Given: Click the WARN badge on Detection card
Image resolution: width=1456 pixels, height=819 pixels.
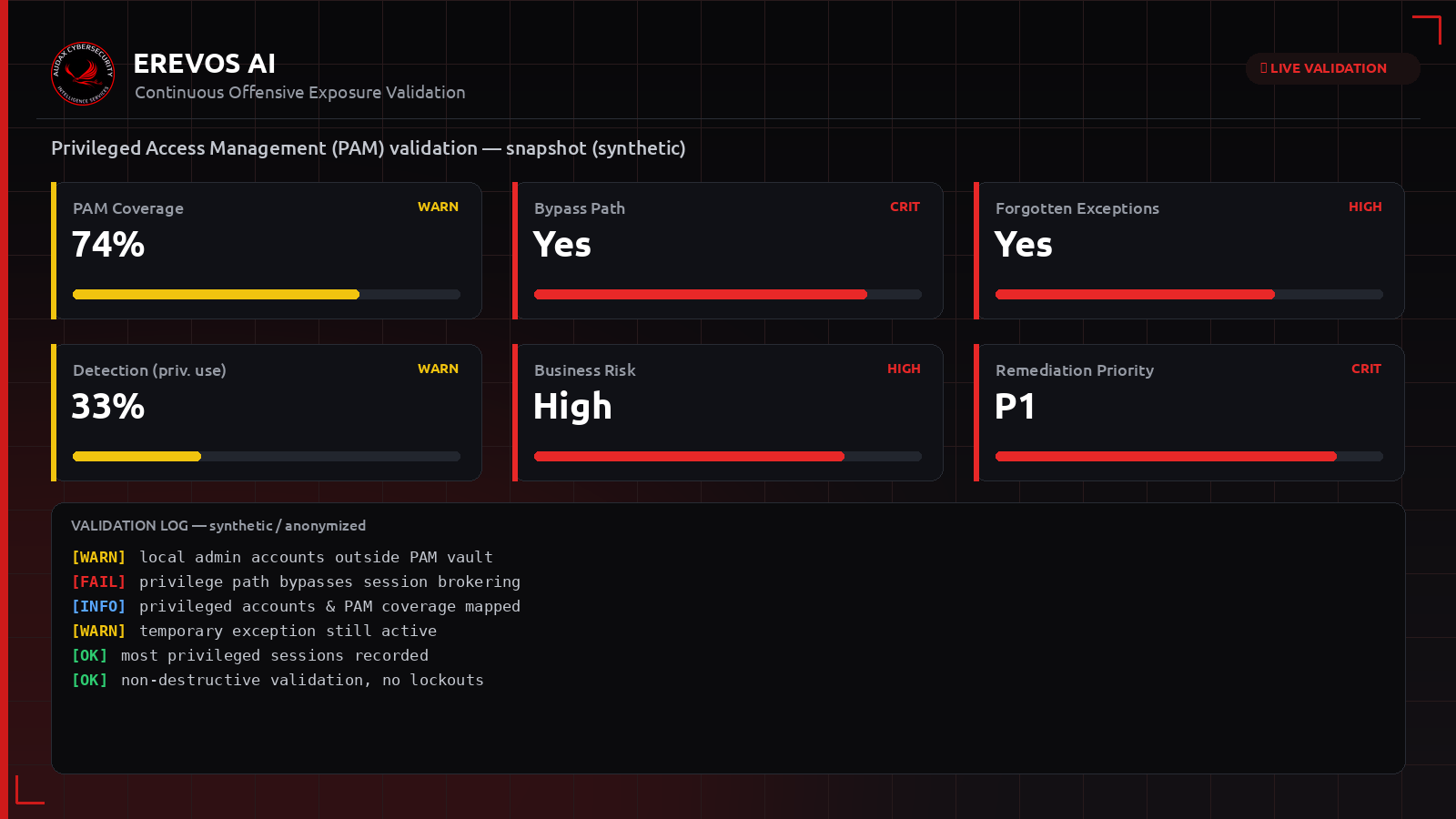Looking at the screenshot, I should coord(438,369).
